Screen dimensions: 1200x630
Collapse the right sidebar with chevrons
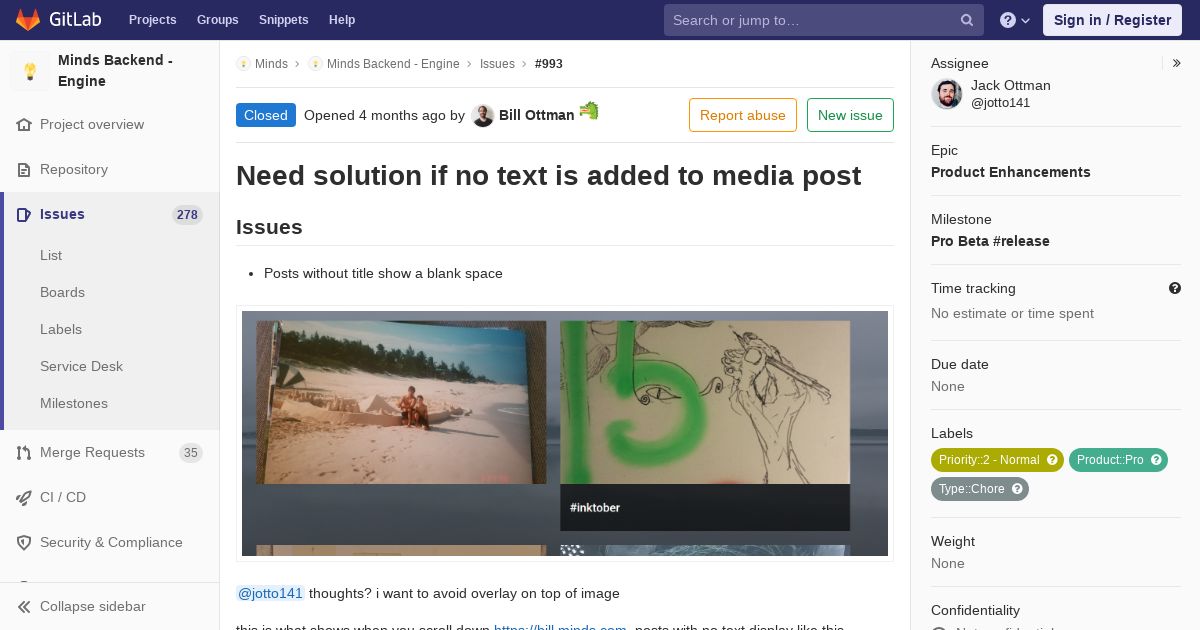[x=1177, y=63]
